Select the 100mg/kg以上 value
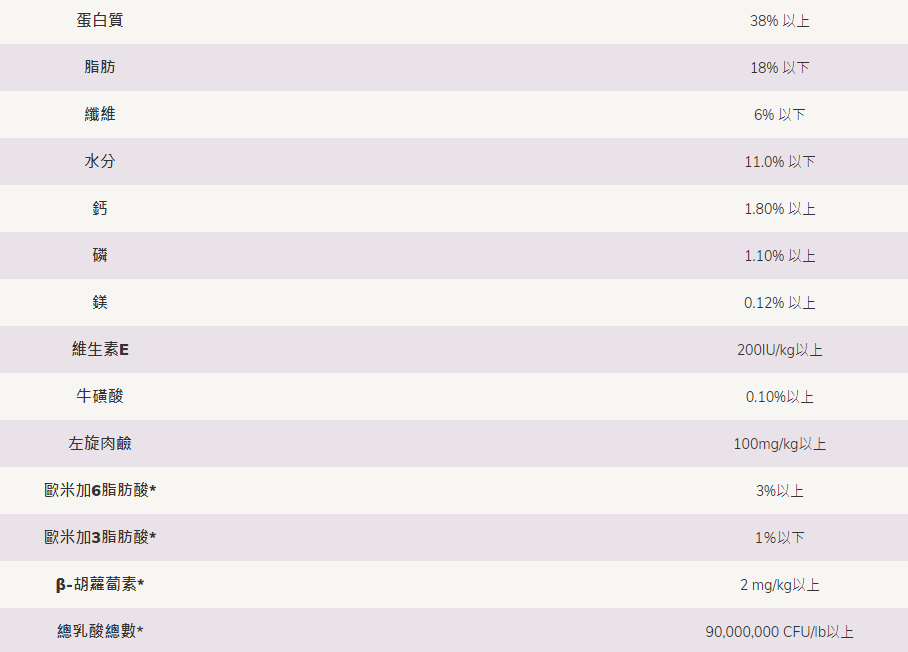Screen dimensions: 908x652 pyautogui.click(x=779, y=444)
